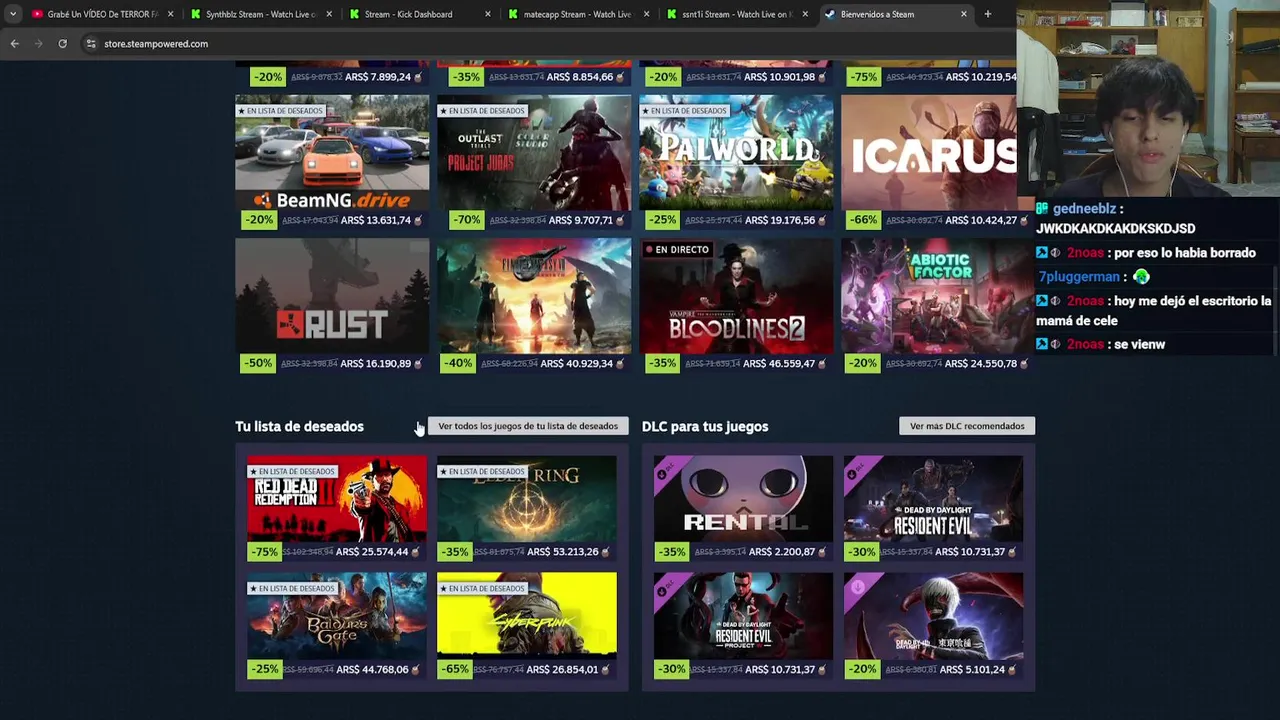Viewport: 1280px width, 720px height.
Task: Click the YouTube favicon on the first tab
Action: [37, 14]
